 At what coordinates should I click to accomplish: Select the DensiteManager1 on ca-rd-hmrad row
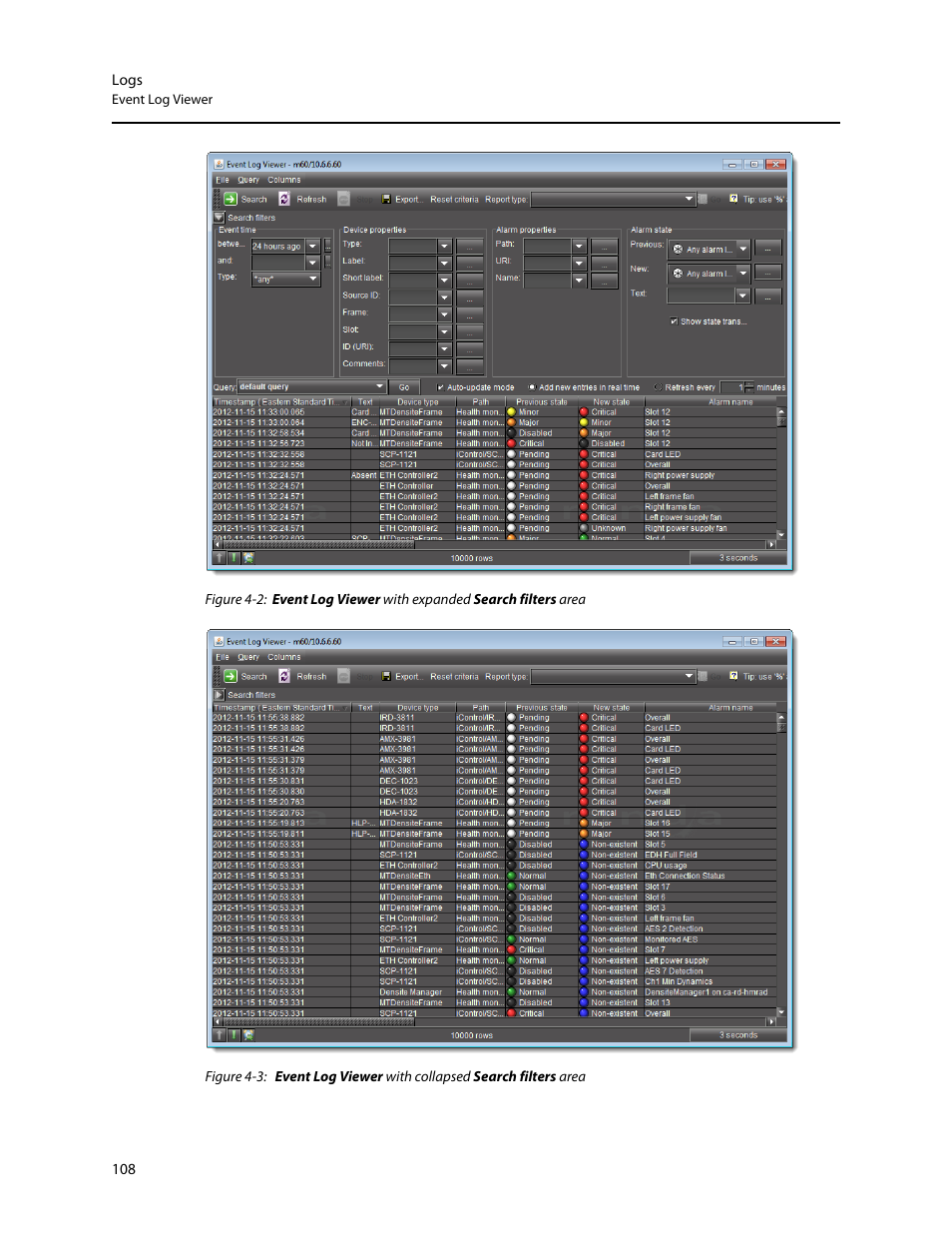pos(495,992)
